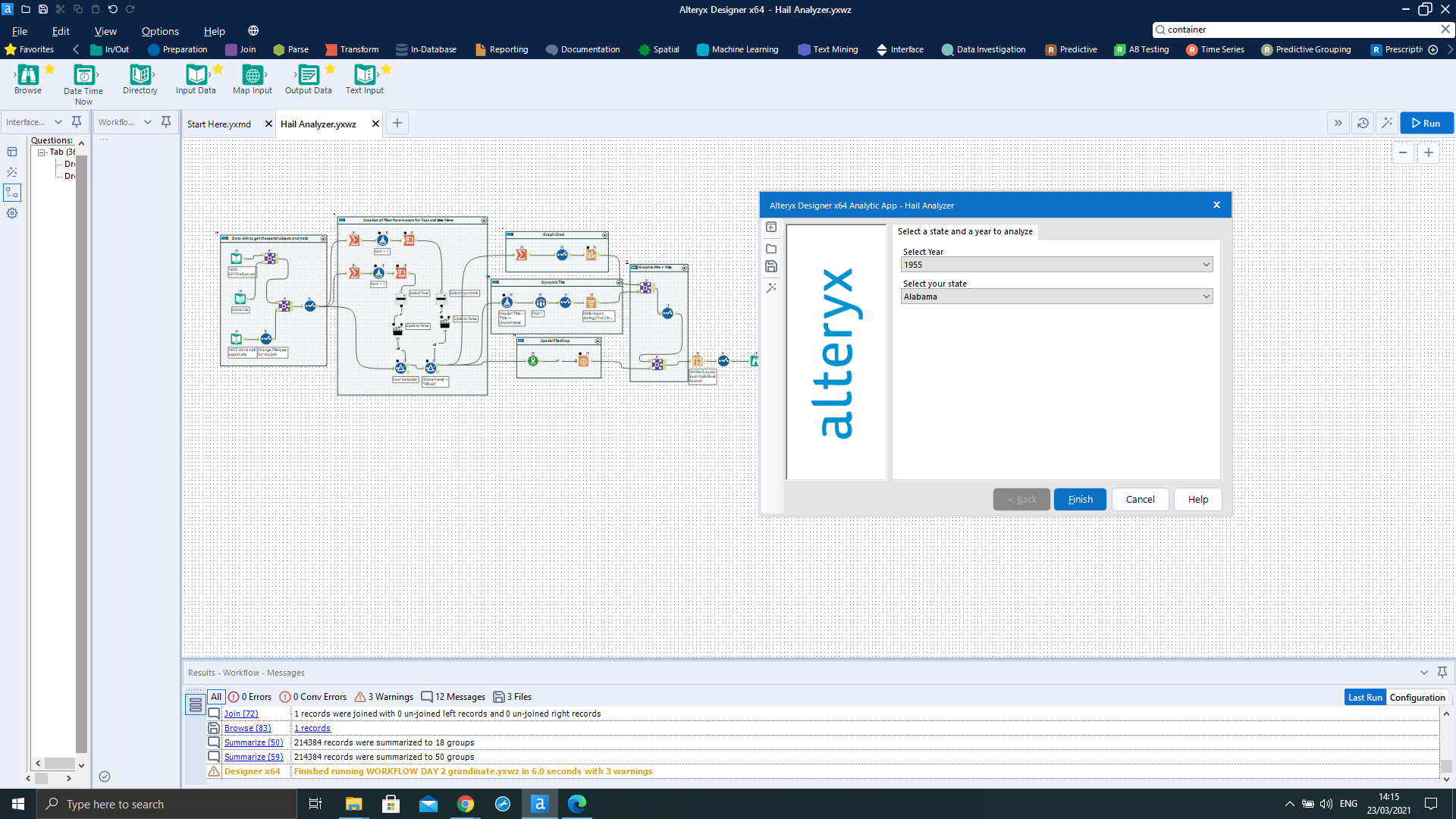Filter results by 12 Messages

453,697
